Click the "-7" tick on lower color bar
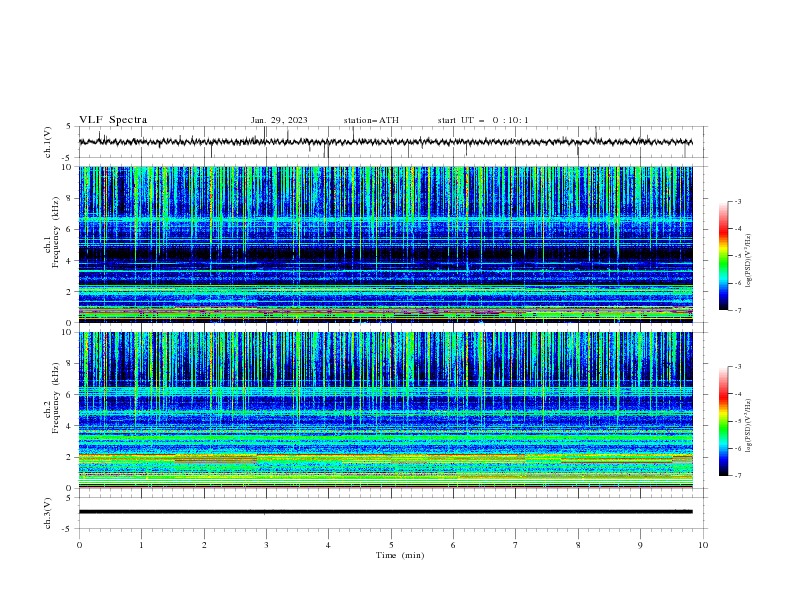792x612 pixels. click(737, 475)
